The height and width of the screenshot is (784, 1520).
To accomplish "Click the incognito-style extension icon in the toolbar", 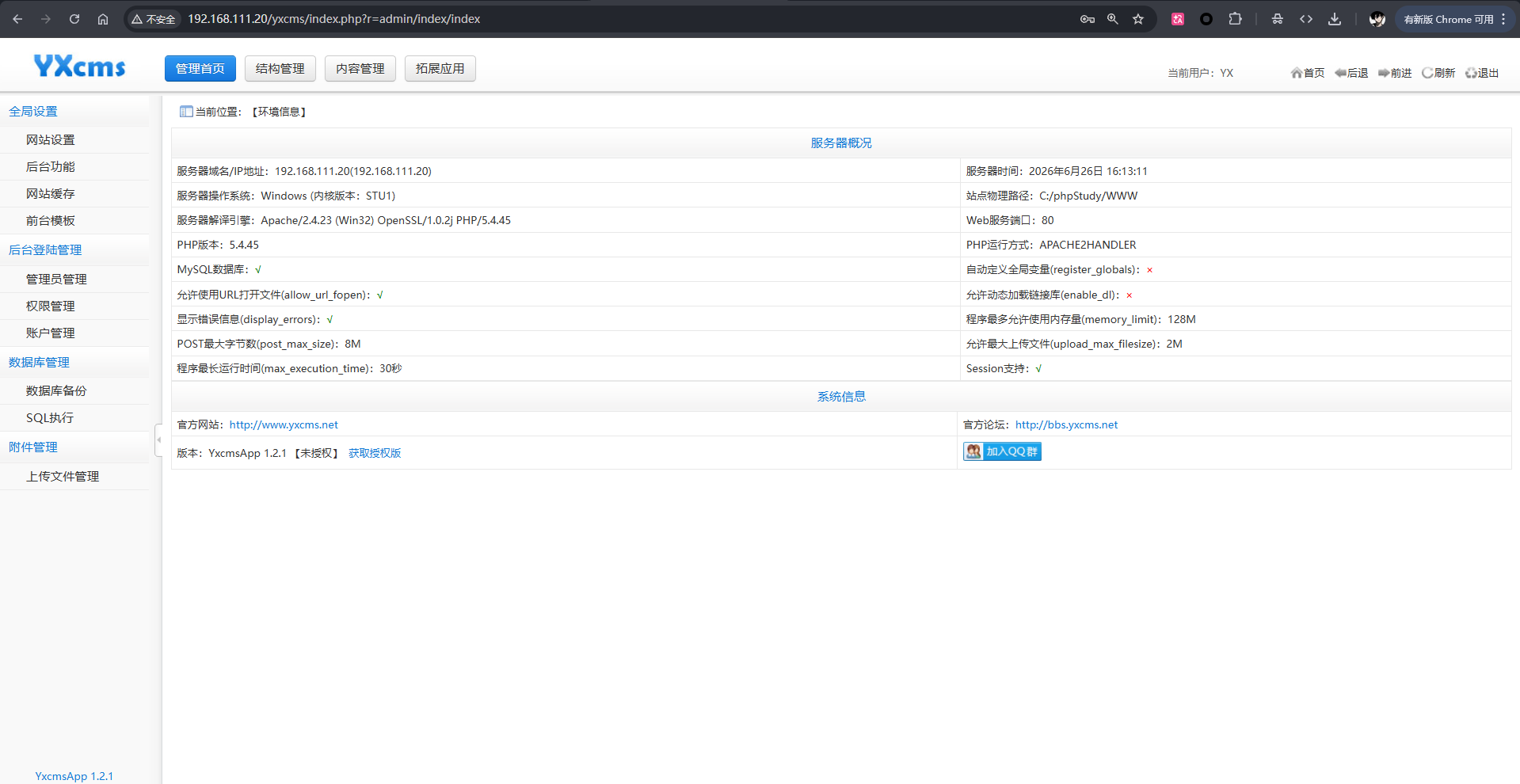I will (x=1278, y=19).
